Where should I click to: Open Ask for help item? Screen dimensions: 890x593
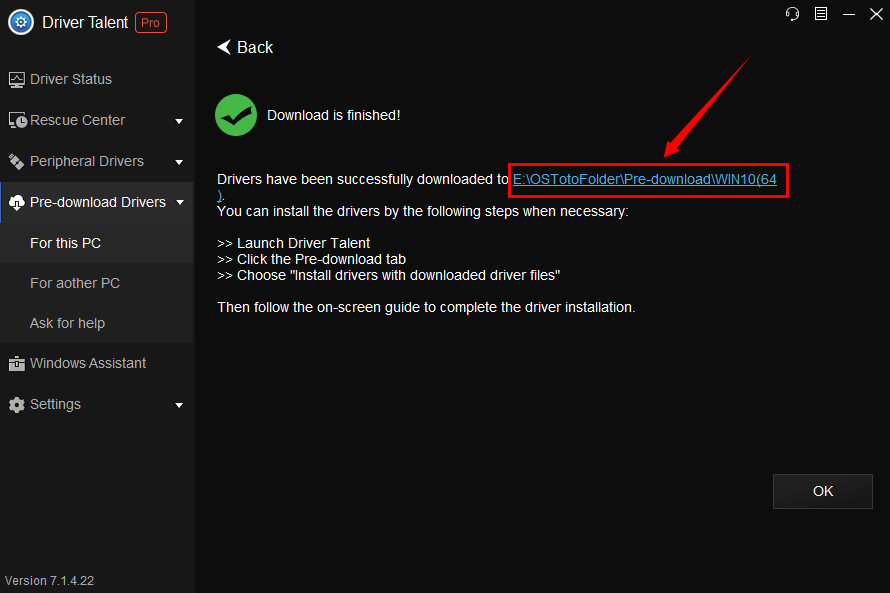coord(96,323)
